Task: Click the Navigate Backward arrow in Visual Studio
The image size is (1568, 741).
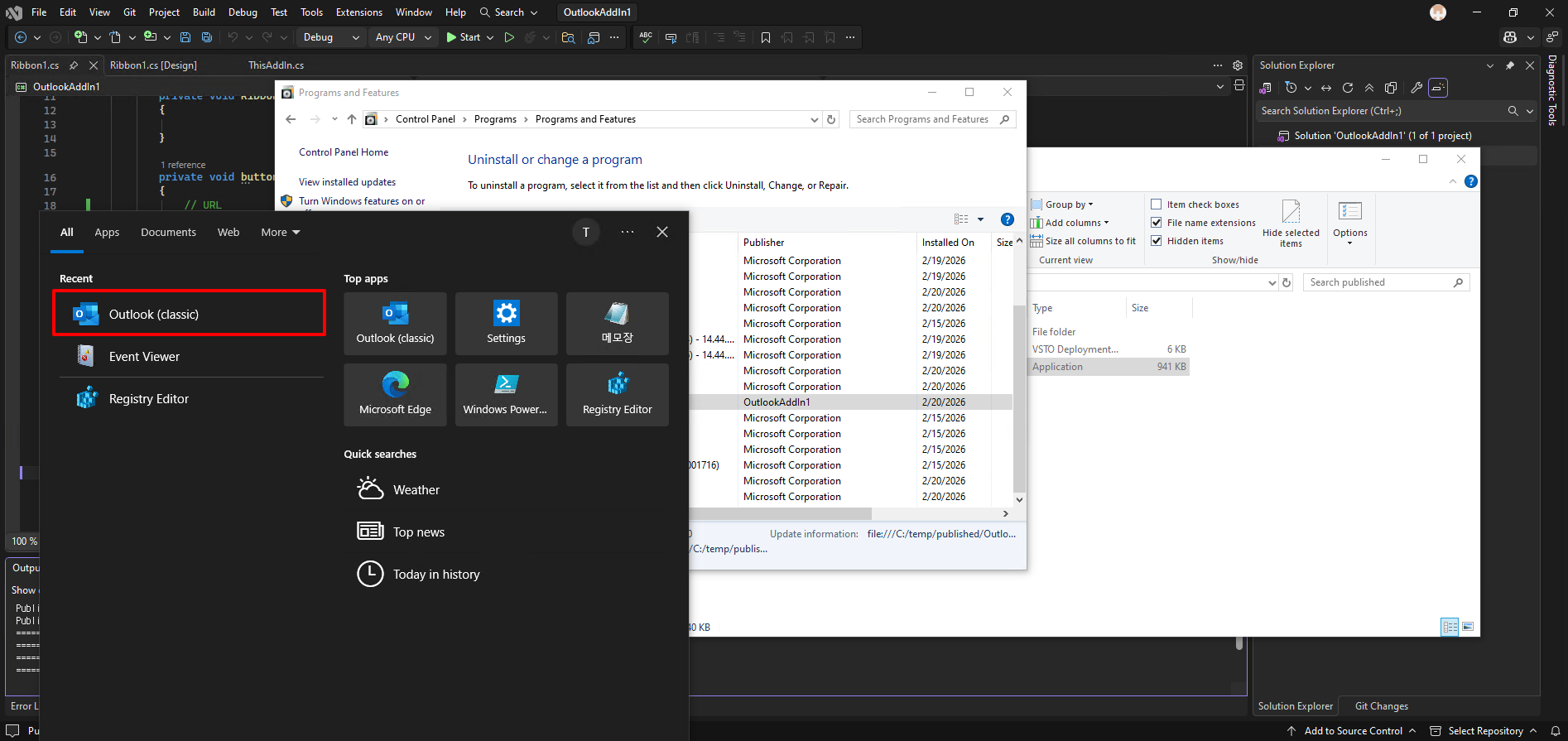Action: (21, 37)
